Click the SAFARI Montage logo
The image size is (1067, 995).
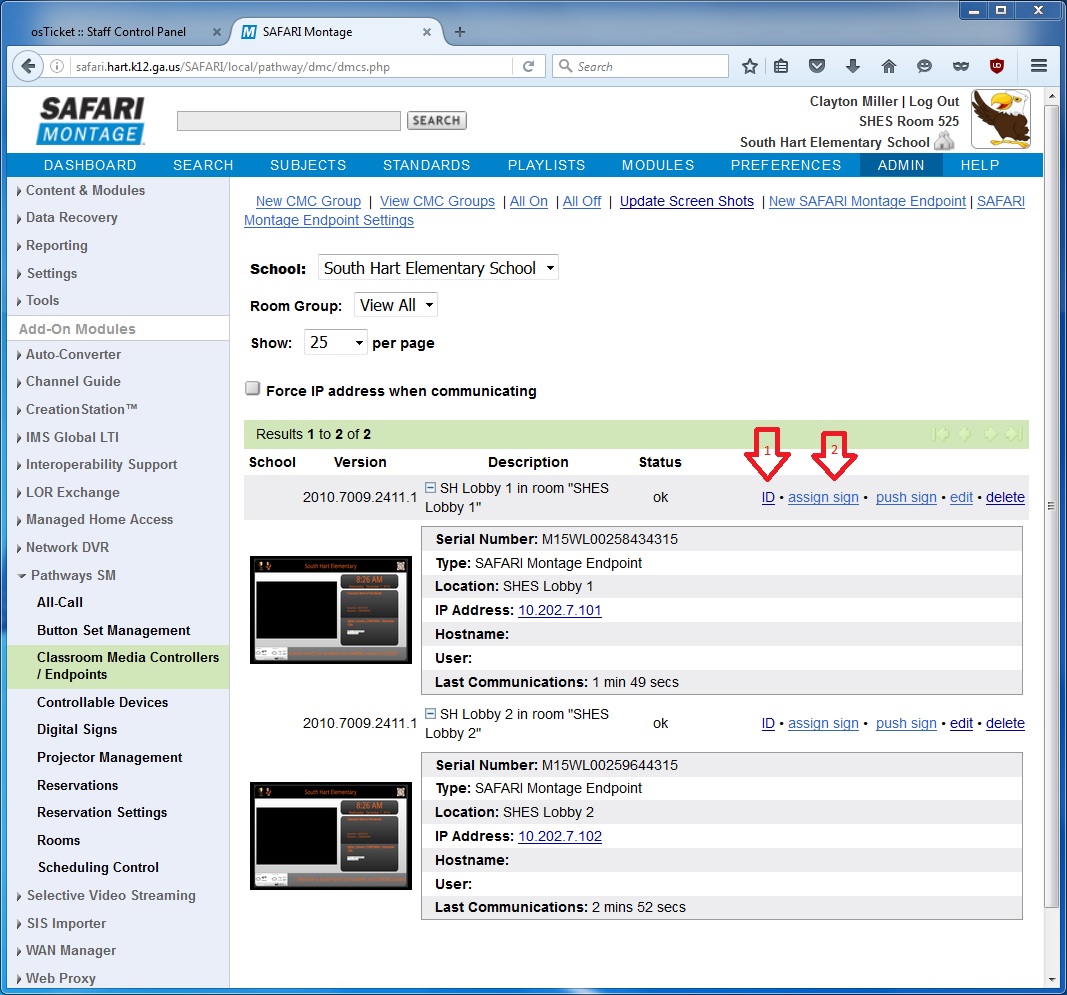[91, 121]
